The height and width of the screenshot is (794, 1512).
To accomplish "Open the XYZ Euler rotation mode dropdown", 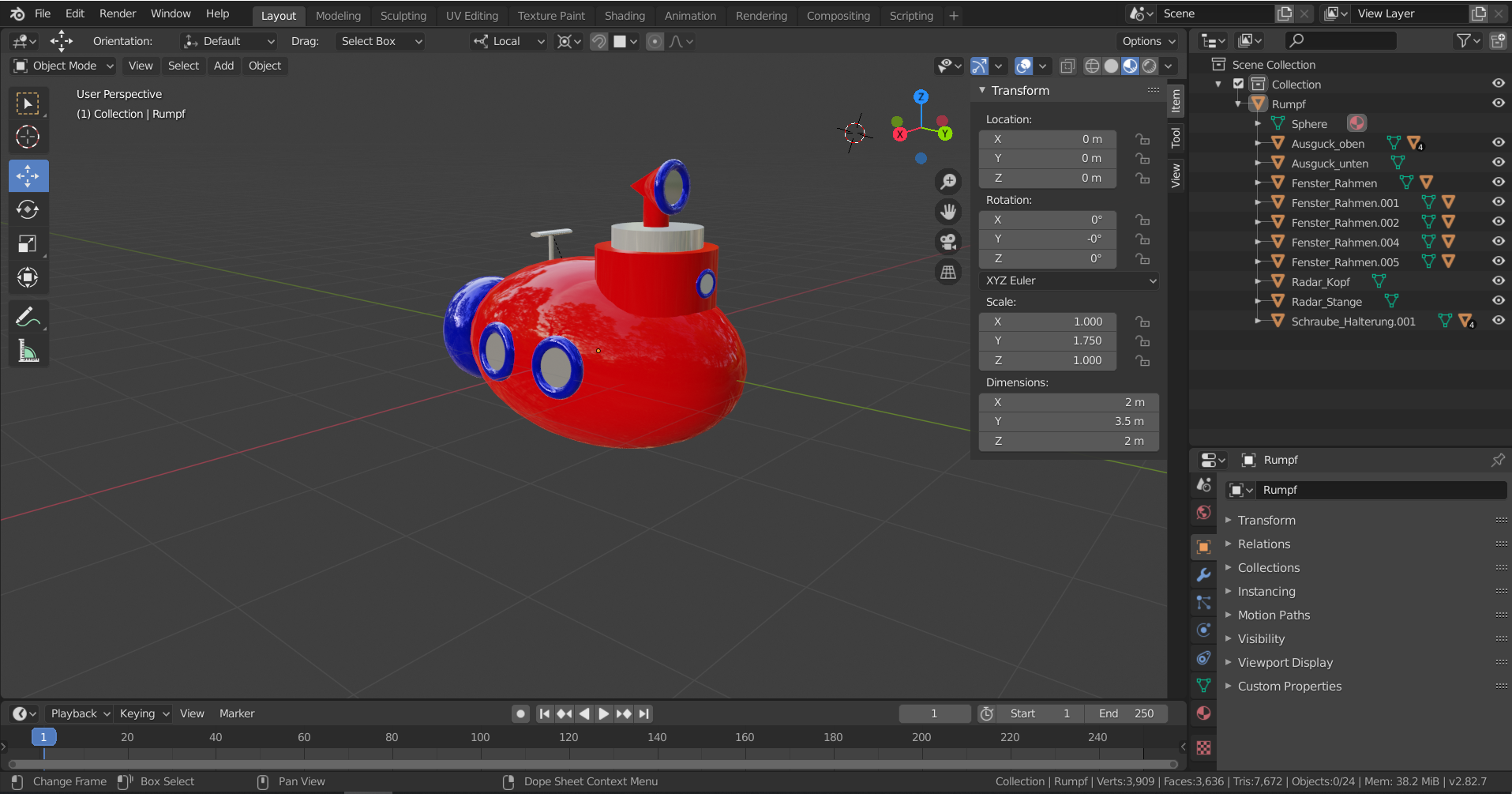I will [1069, 280].
